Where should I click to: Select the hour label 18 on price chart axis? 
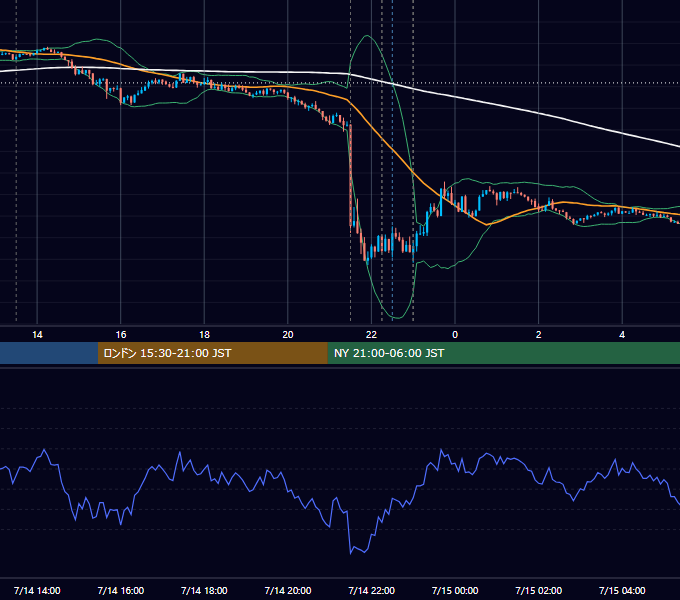204,335
